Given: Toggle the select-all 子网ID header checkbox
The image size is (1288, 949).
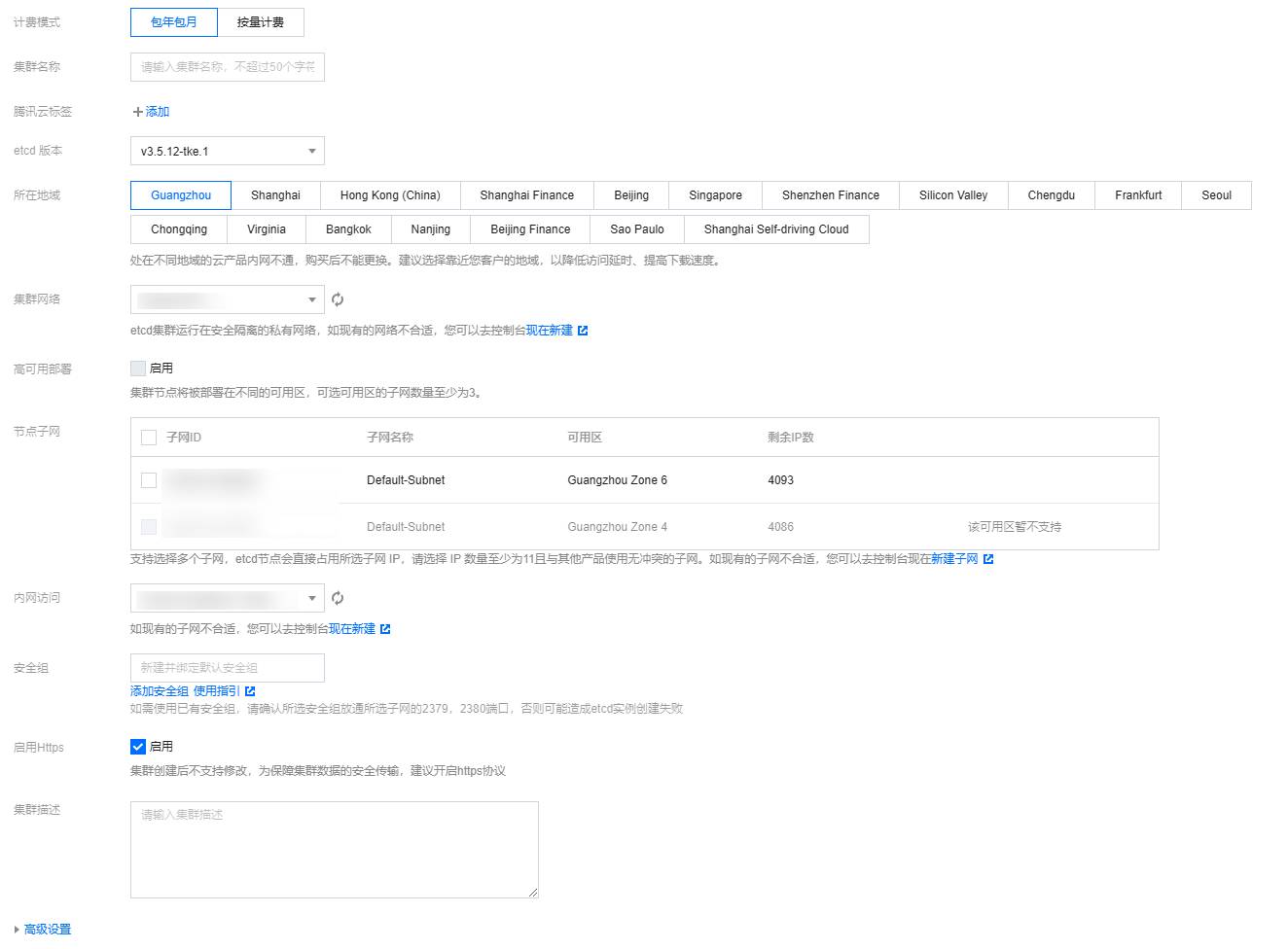Looking at the screenshot, I should tap(149, 438).
